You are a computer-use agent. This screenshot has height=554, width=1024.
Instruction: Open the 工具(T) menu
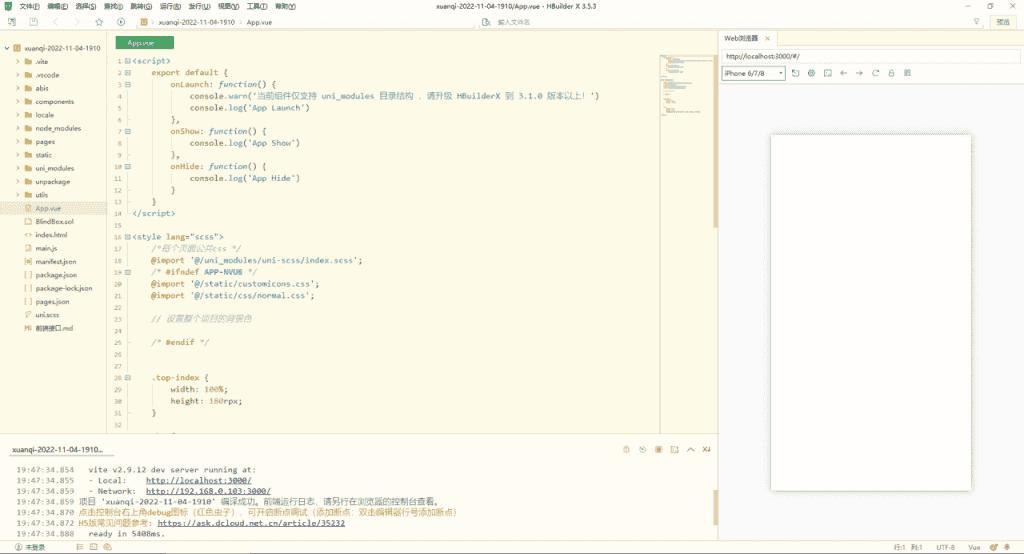pyautogui.click(x=257, y=7)
